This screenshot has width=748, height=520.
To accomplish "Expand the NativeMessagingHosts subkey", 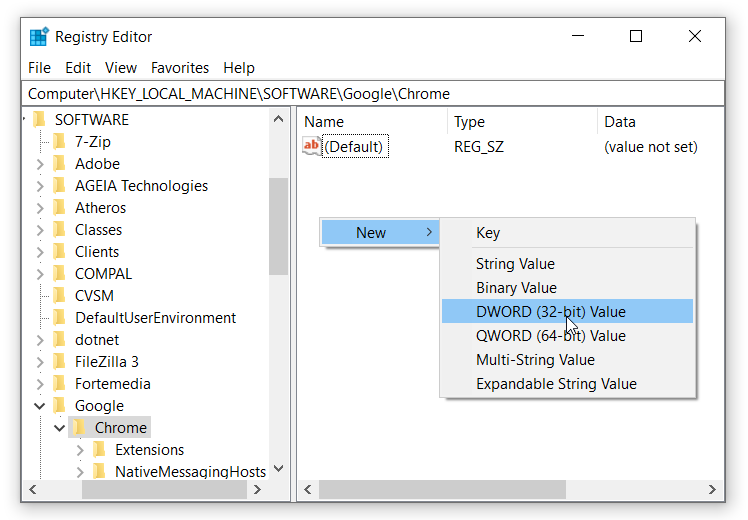I will click(80, 471).
